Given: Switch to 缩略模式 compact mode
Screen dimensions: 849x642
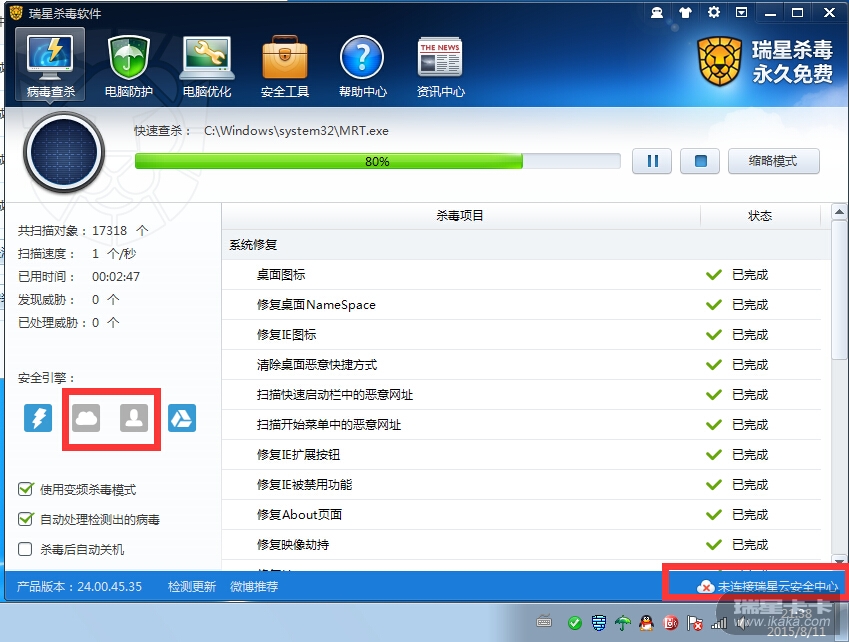Looking at the screenshot, I should (773, 161).
